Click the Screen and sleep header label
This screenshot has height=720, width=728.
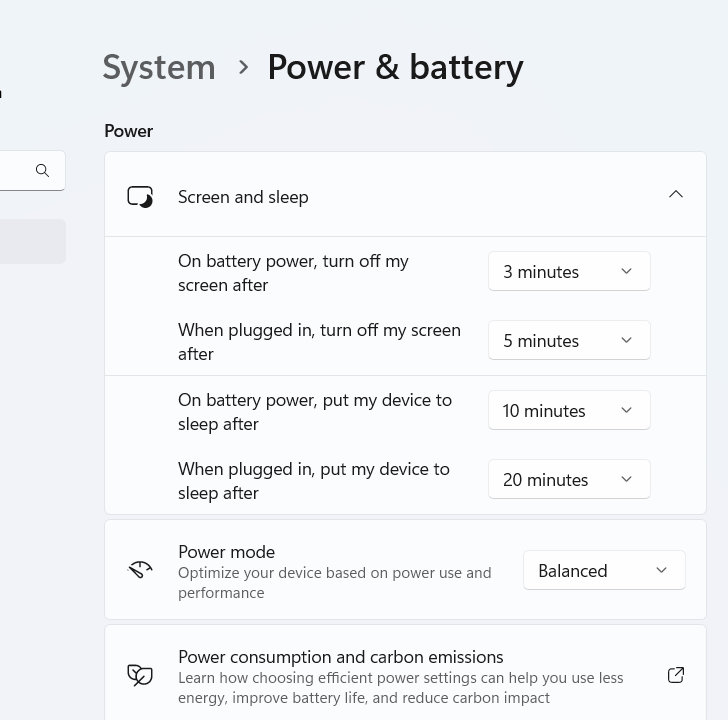click(243, 197)
